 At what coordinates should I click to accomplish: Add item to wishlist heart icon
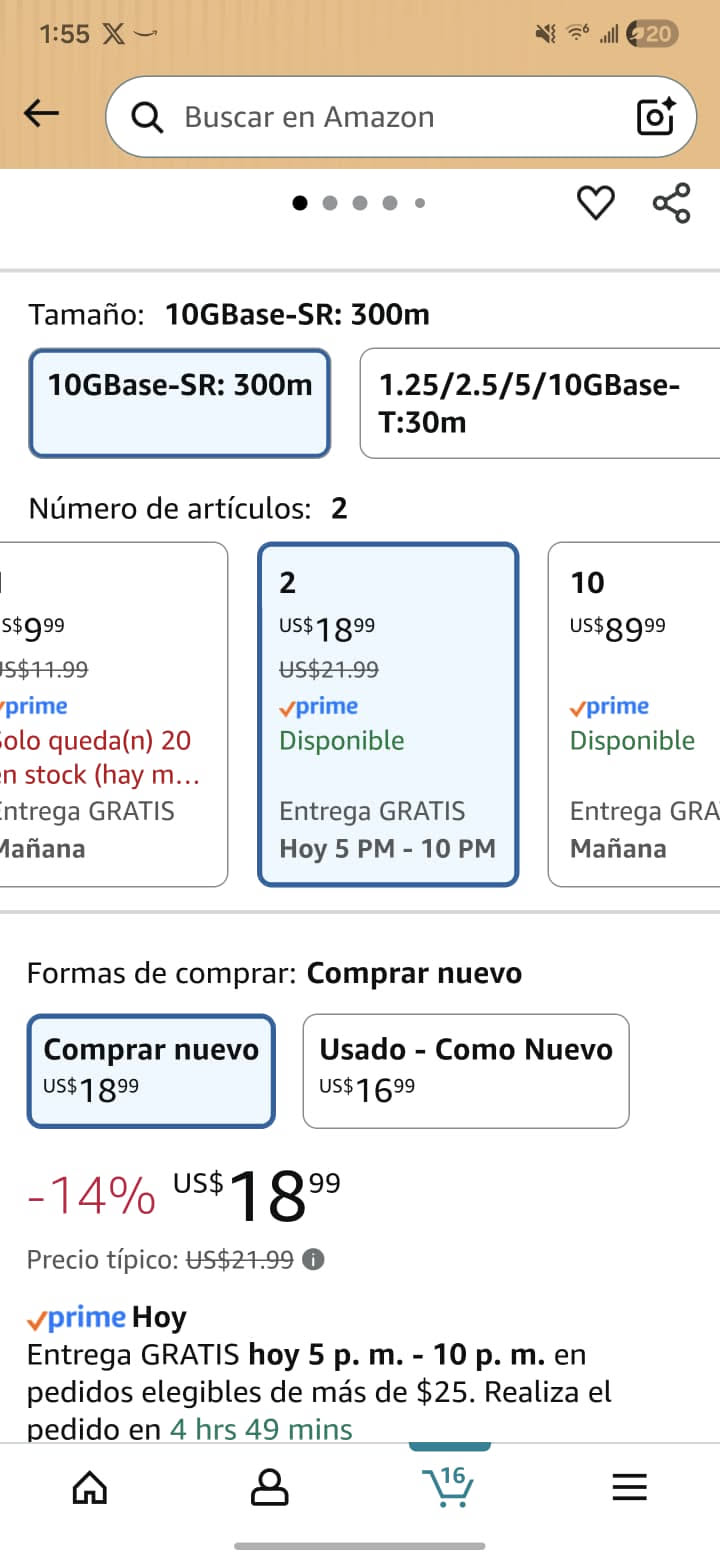click(x=596, y=203)
